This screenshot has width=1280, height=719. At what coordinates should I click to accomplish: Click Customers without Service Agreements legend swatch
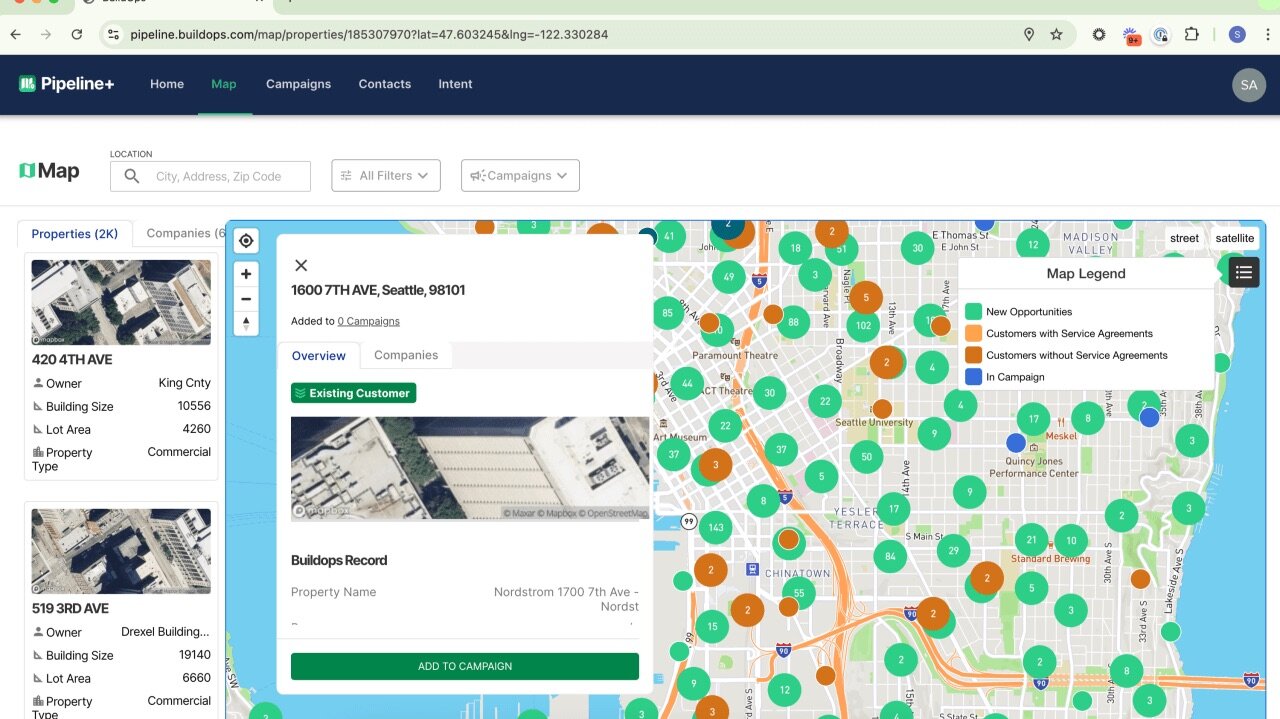pyautogui.click(x=973, y=355)
